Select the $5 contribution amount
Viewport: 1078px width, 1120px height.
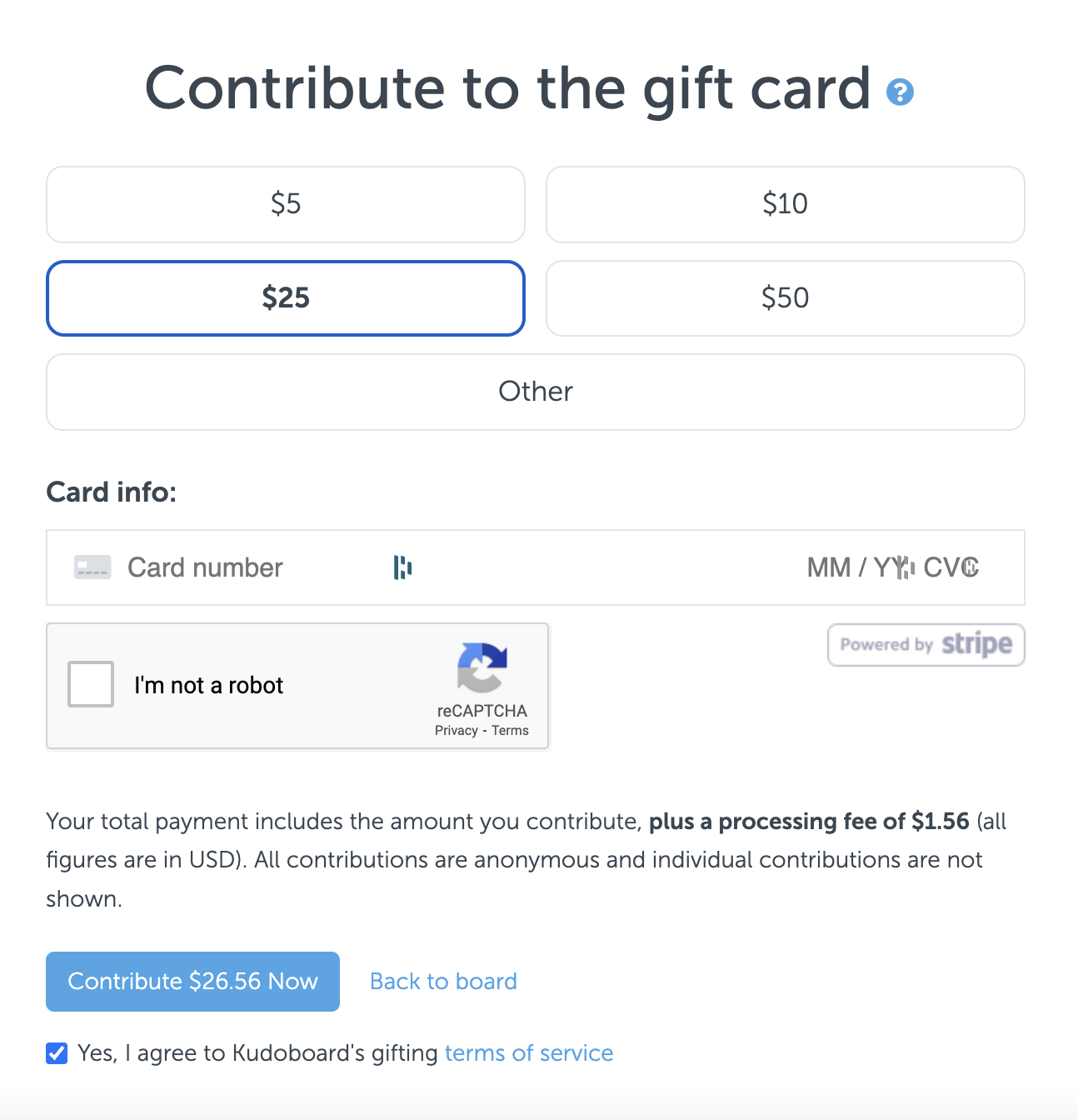[x=286, y=204]
